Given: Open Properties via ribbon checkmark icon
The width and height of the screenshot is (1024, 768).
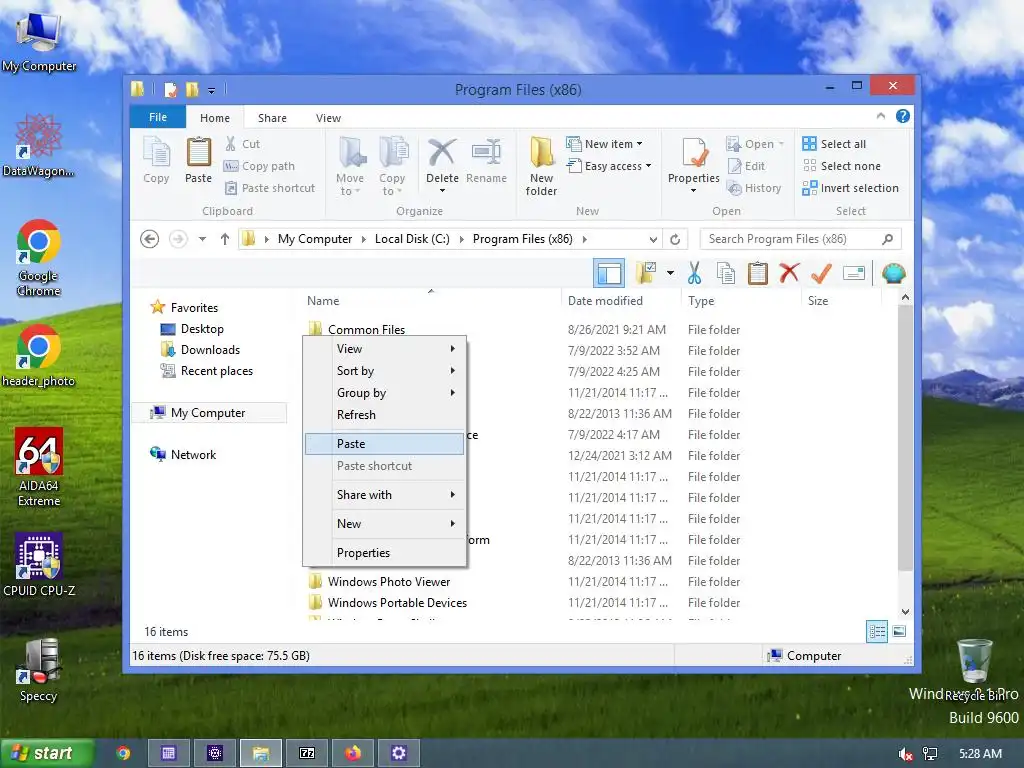Looking at the screenshot, I should pos(694,154).
